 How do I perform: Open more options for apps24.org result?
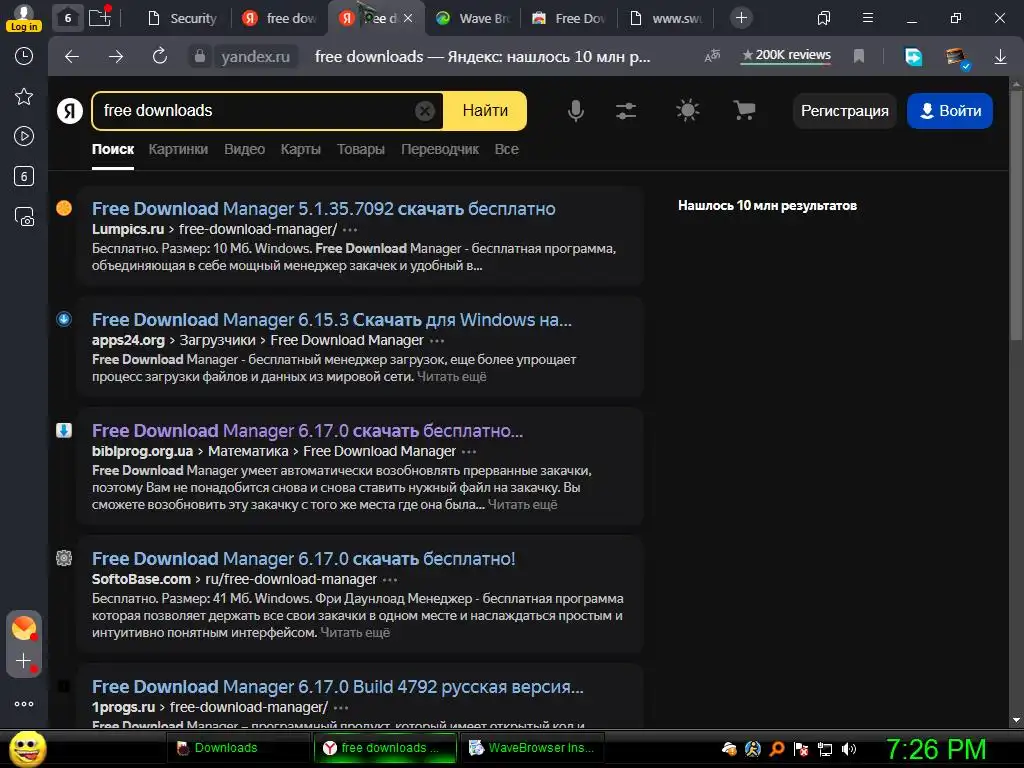tap(437, 341)
